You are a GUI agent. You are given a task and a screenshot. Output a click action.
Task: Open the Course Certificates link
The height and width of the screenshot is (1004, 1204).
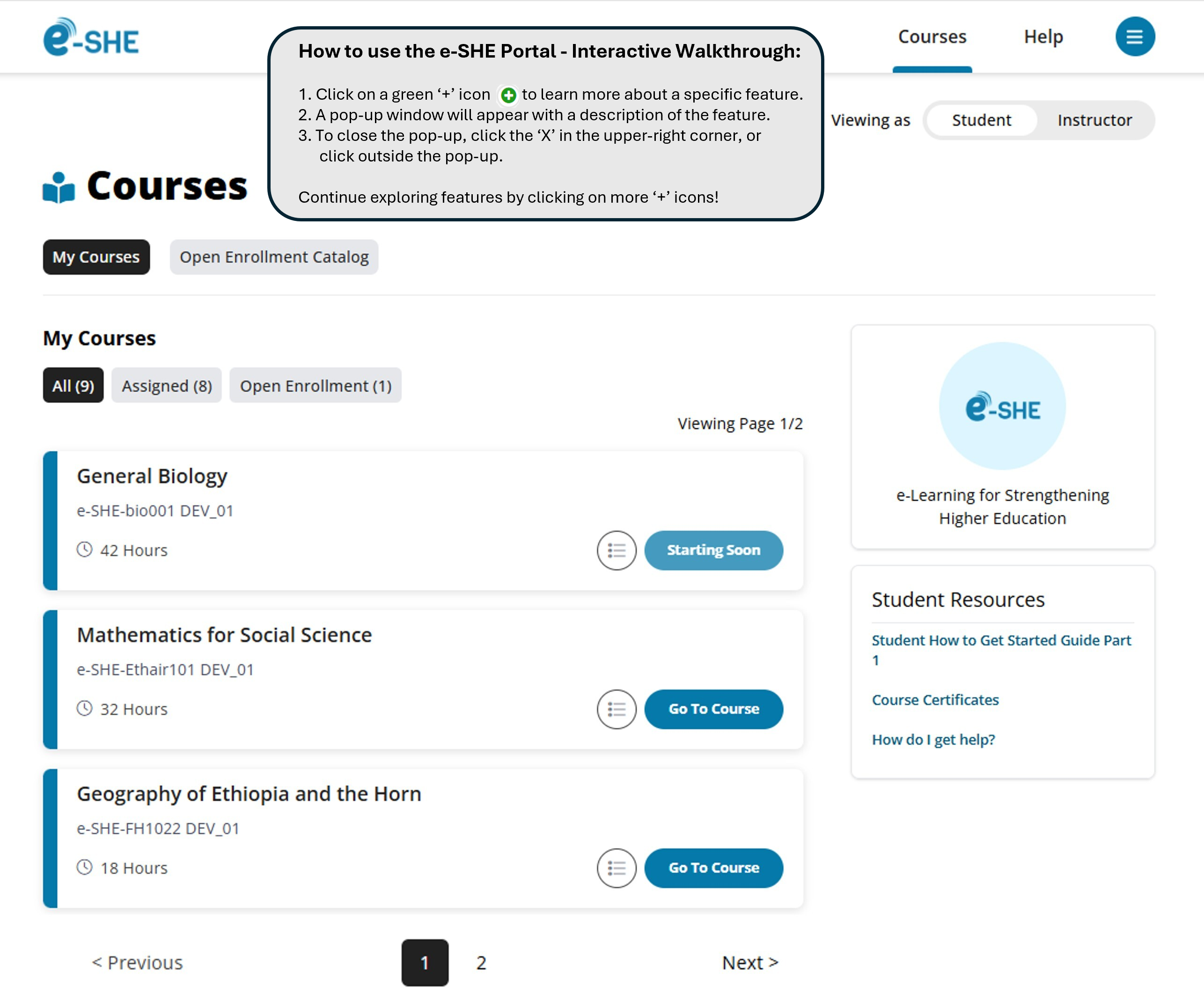(x=934, y=700)
